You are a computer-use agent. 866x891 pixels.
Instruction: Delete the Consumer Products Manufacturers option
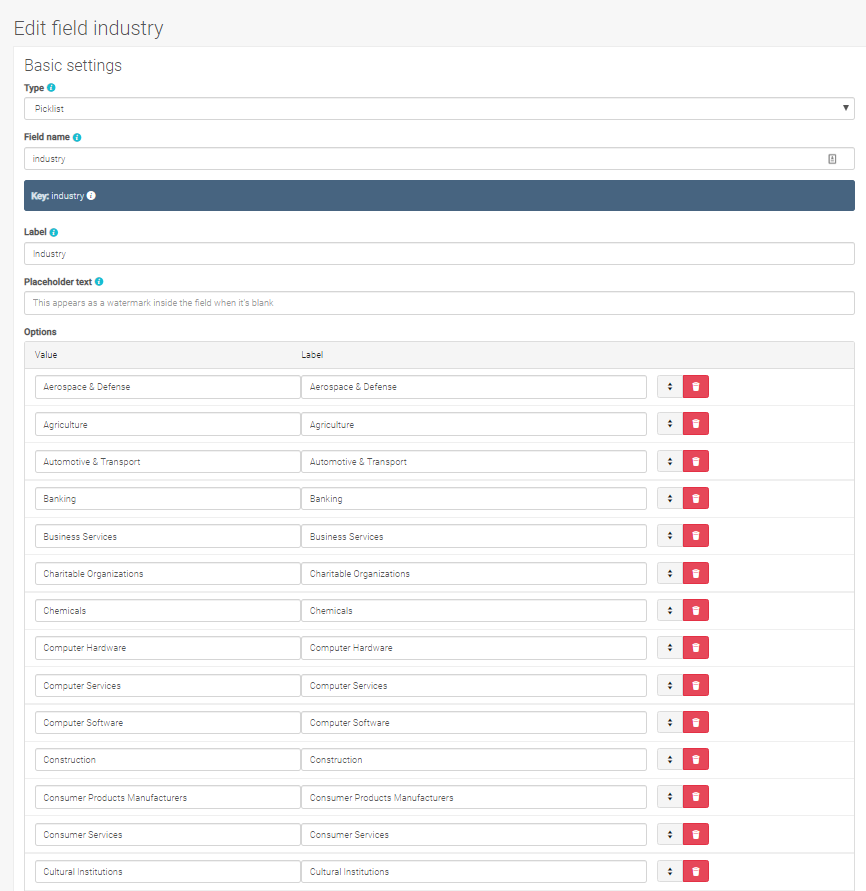tap(696, 797)
